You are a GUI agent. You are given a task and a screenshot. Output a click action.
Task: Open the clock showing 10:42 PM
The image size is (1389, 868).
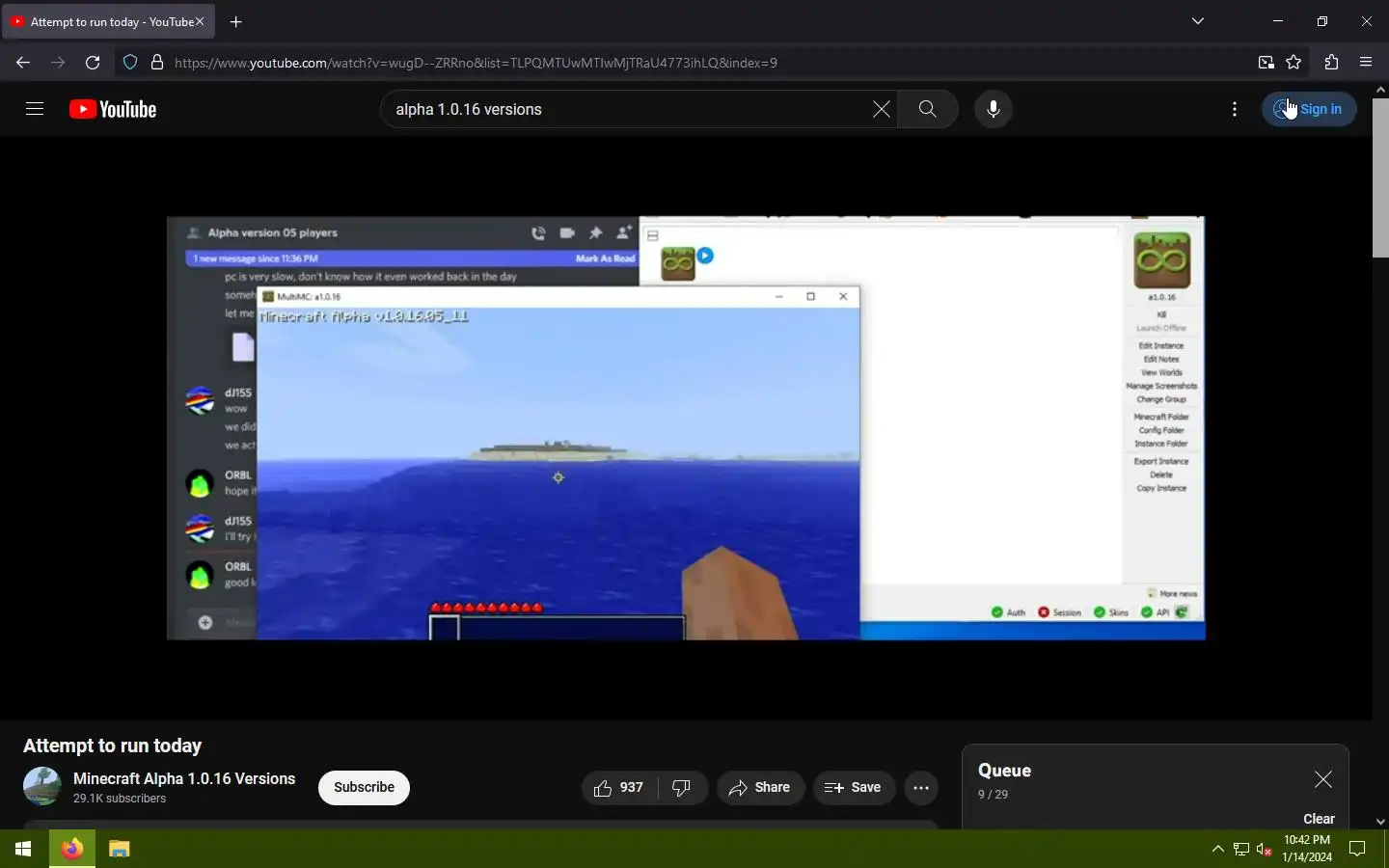tap(1307, 849)
